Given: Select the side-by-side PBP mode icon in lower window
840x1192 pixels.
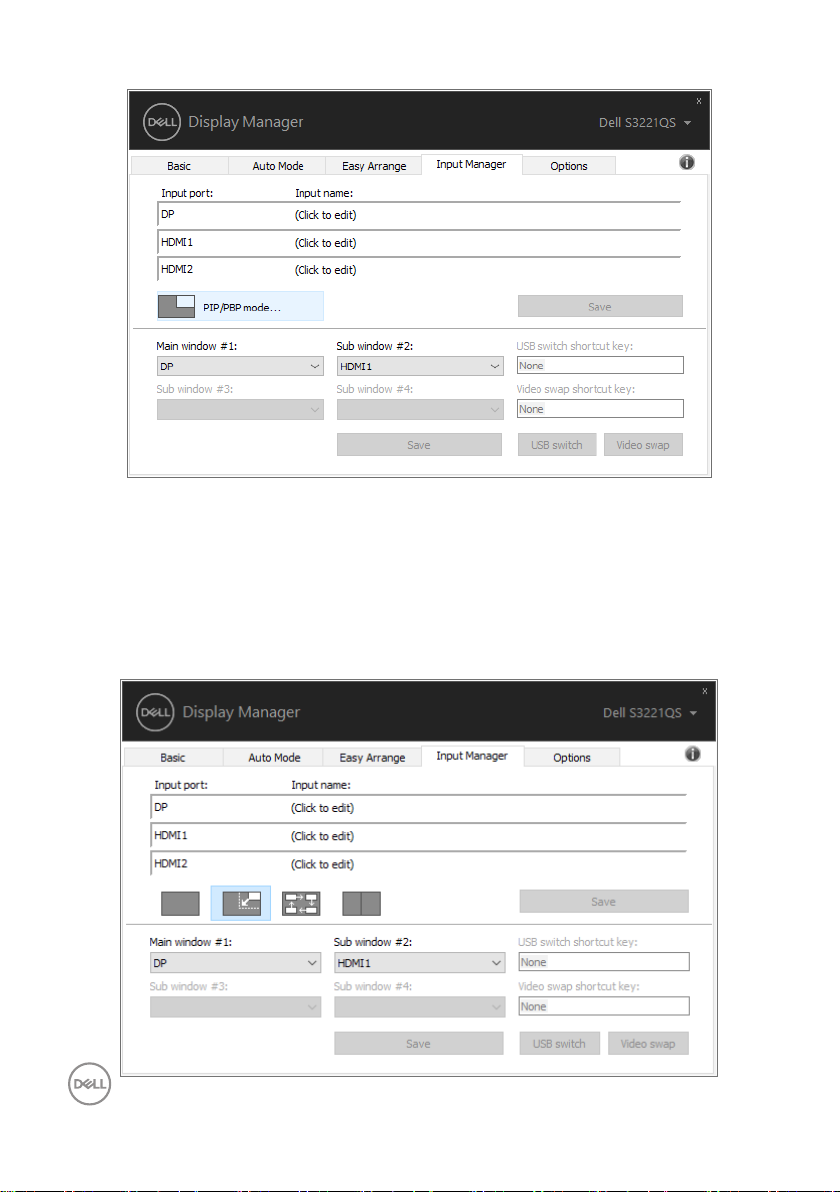Looking at the screenshot, I should coord(361,903).
